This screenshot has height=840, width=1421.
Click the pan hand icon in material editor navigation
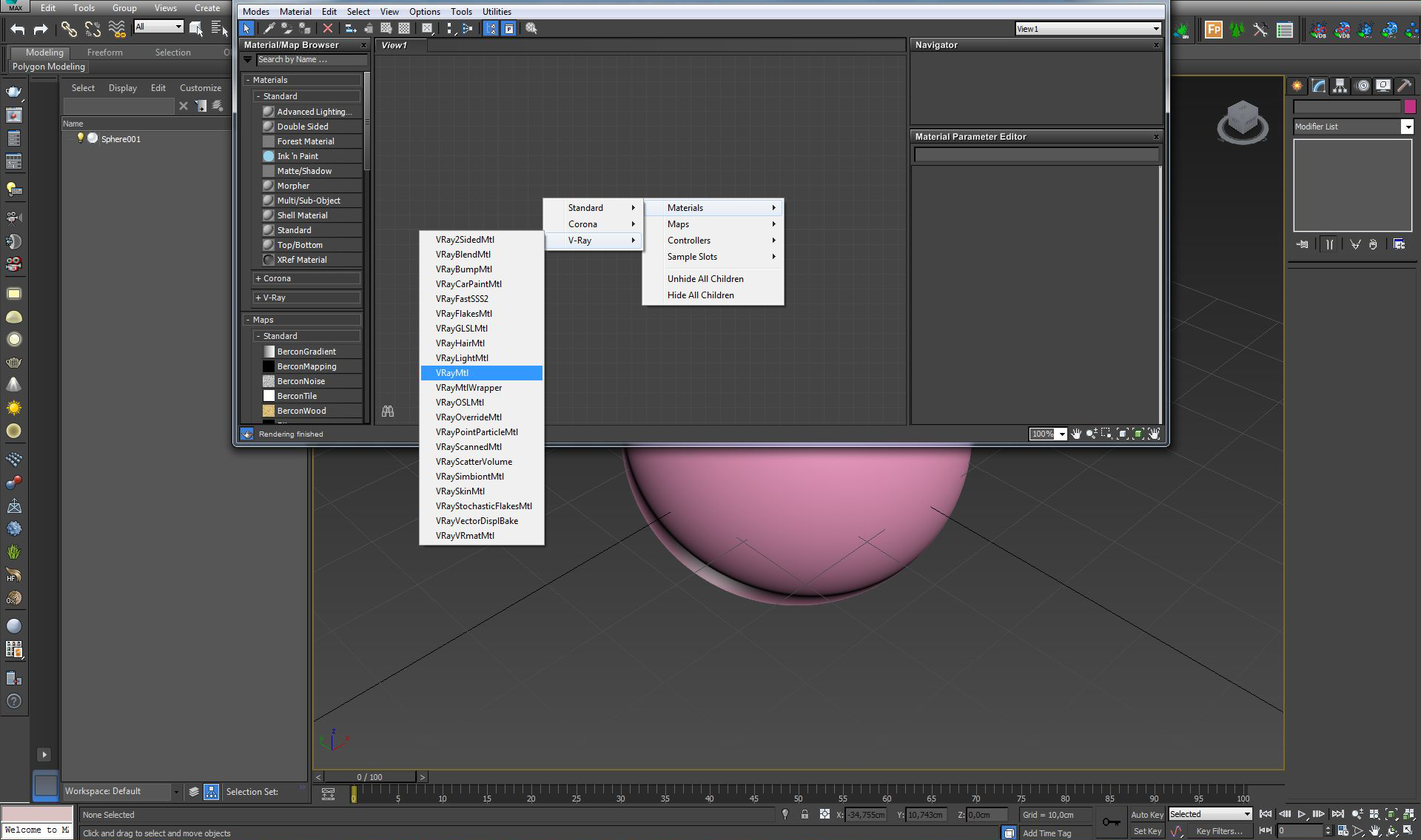1076,434
